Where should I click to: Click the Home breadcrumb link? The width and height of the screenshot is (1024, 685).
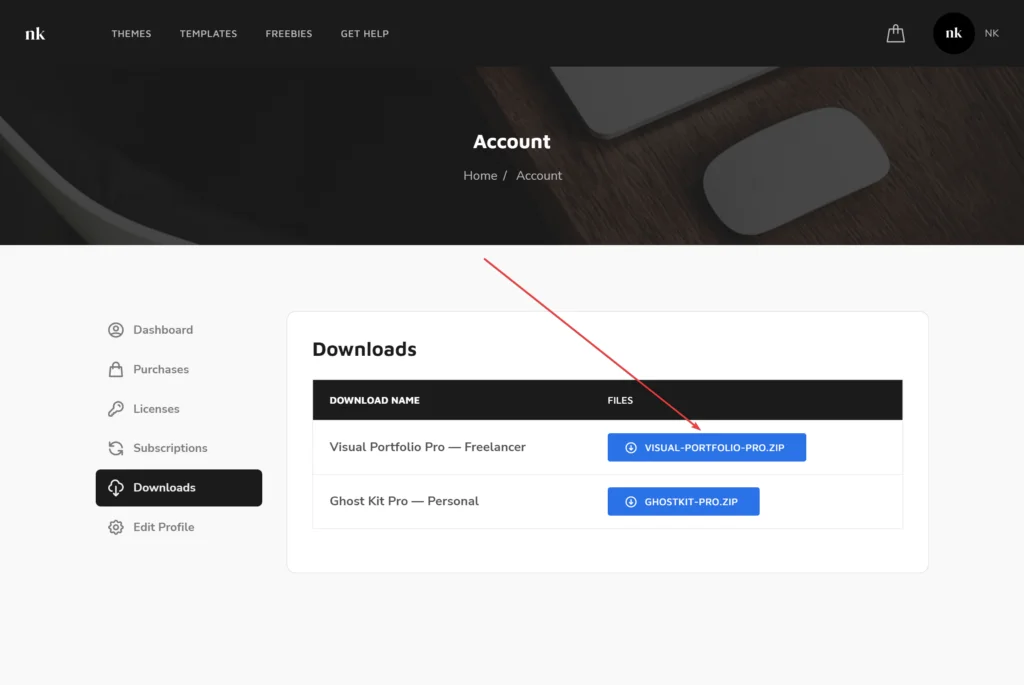coord(480,176)
